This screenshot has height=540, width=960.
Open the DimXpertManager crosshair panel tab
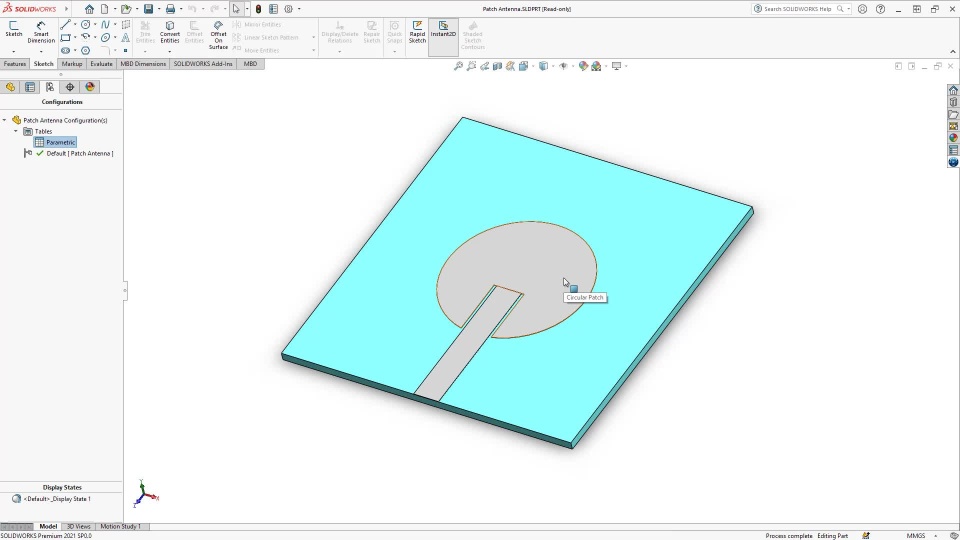(70, 87)
